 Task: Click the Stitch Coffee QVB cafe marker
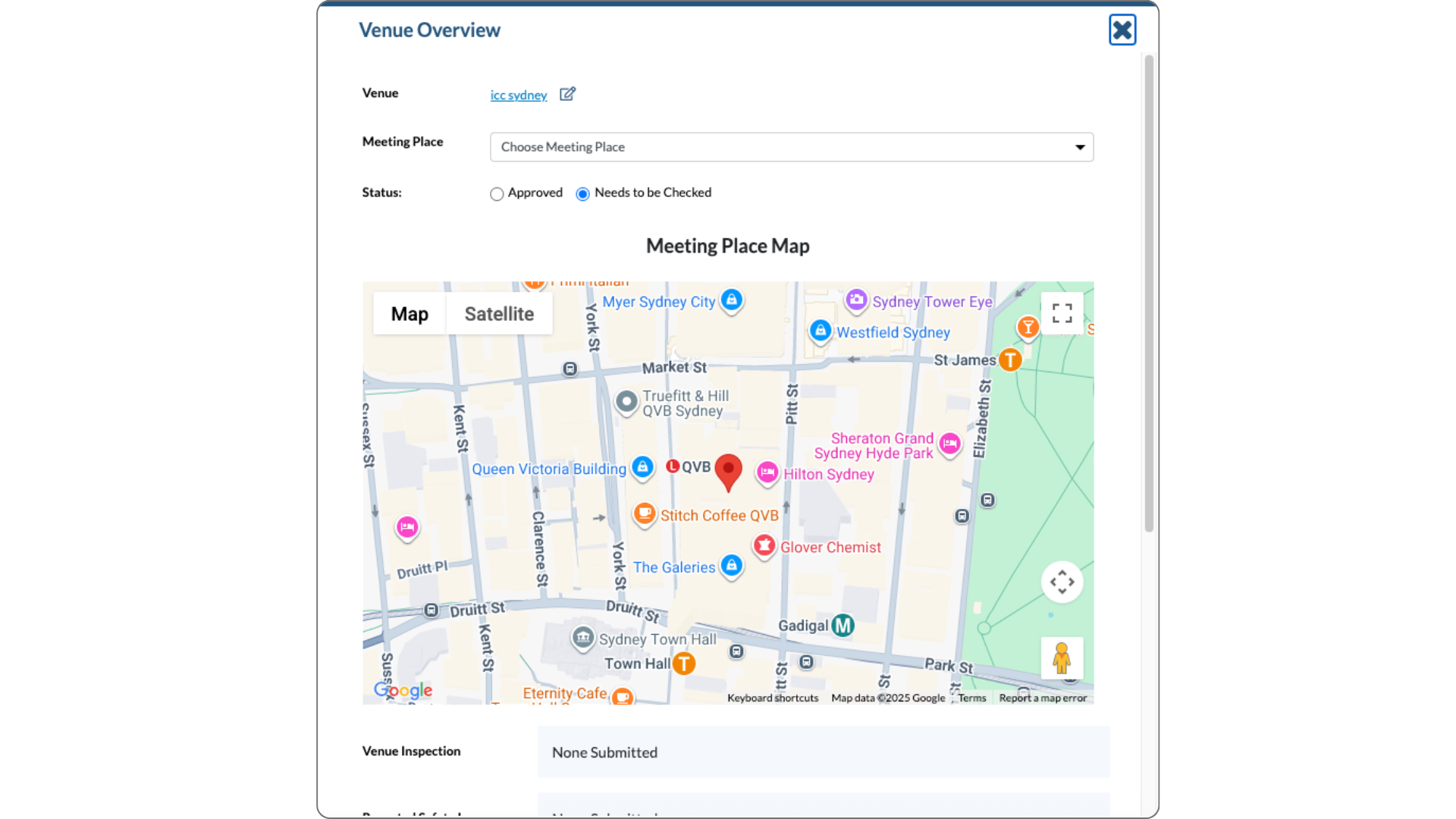coord(644,514)
